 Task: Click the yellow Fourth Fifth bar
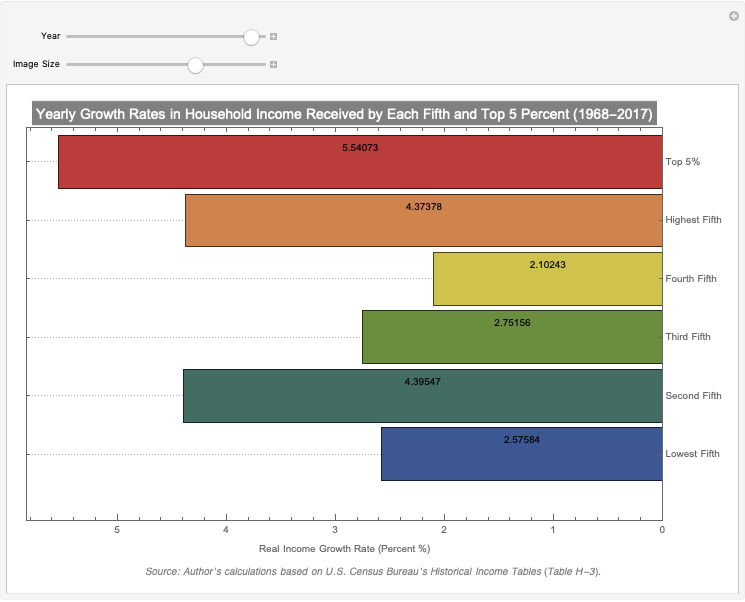pos(548,279)
